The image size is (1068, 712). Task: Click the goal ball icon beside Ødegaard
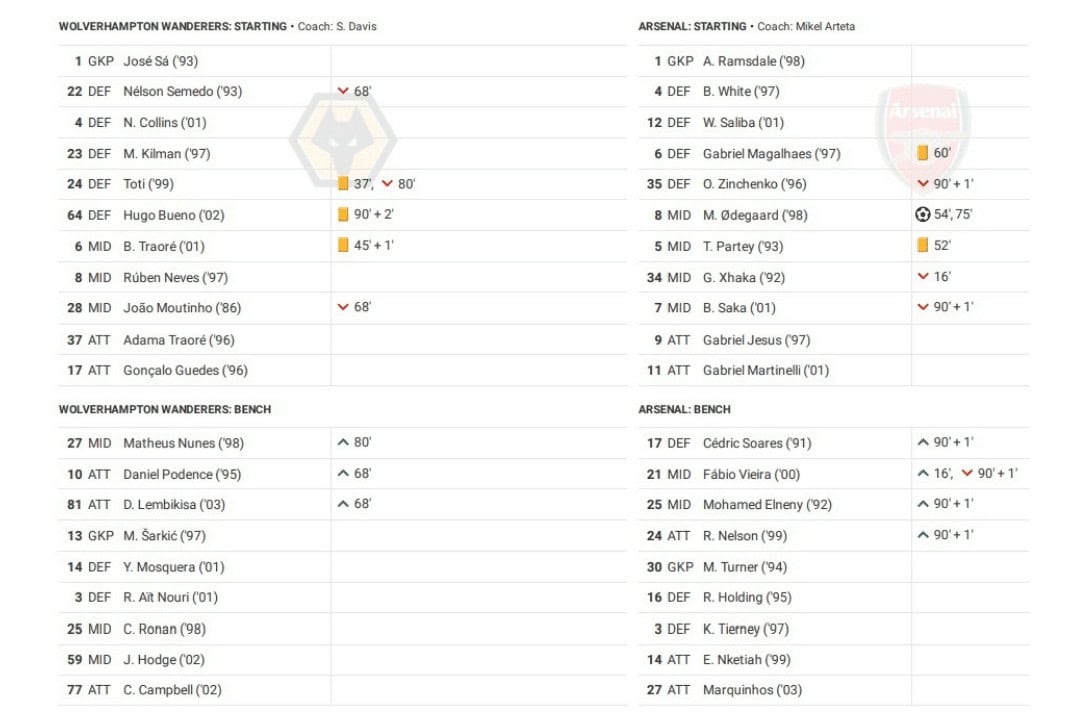click(x=923, y=215)
